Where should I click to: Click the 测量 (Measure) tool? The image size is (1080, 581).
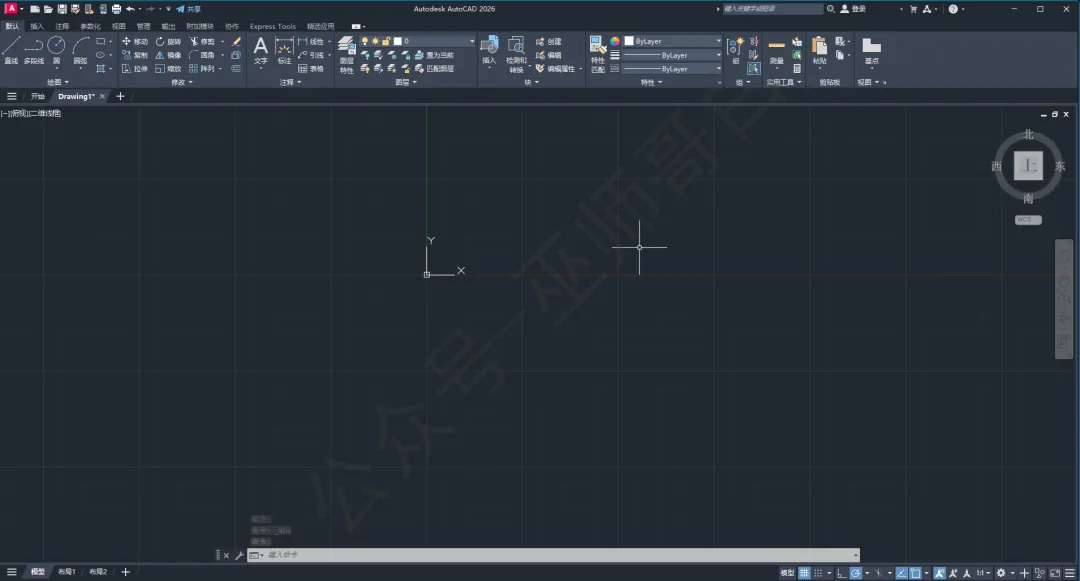click(776, 52)
